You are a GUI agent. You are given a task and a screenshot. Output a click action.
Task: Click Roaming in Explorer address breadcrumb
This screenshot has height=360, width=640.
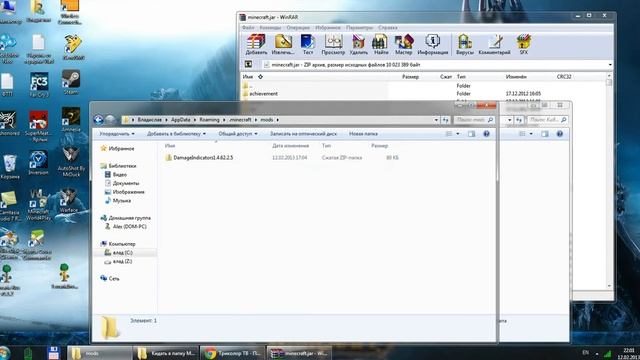click(x=209, y=120)
